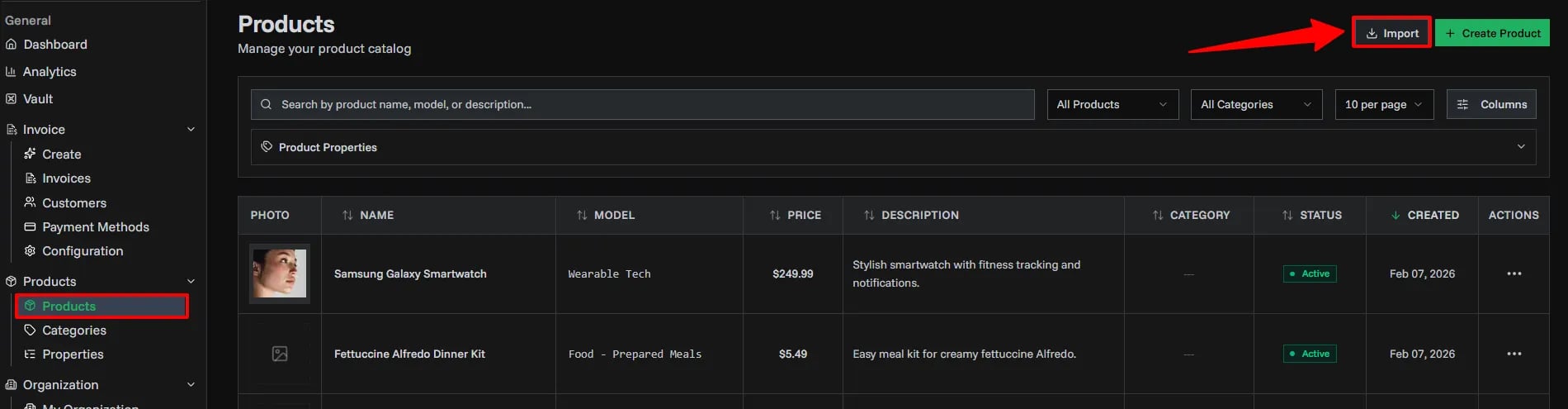Screen dimensions: 1568x409
Task: Open actions menu for Samsung Galaxy Smartwatch
Action: 1514,274
